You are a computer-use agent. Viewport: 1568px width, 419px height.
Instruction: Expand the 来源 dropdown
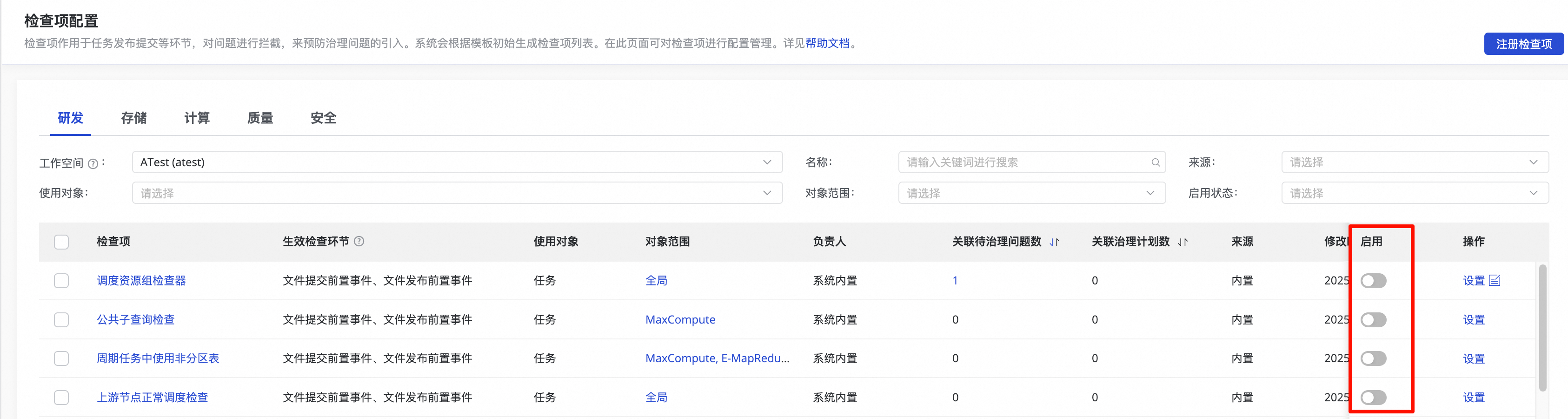(1415, 162)
